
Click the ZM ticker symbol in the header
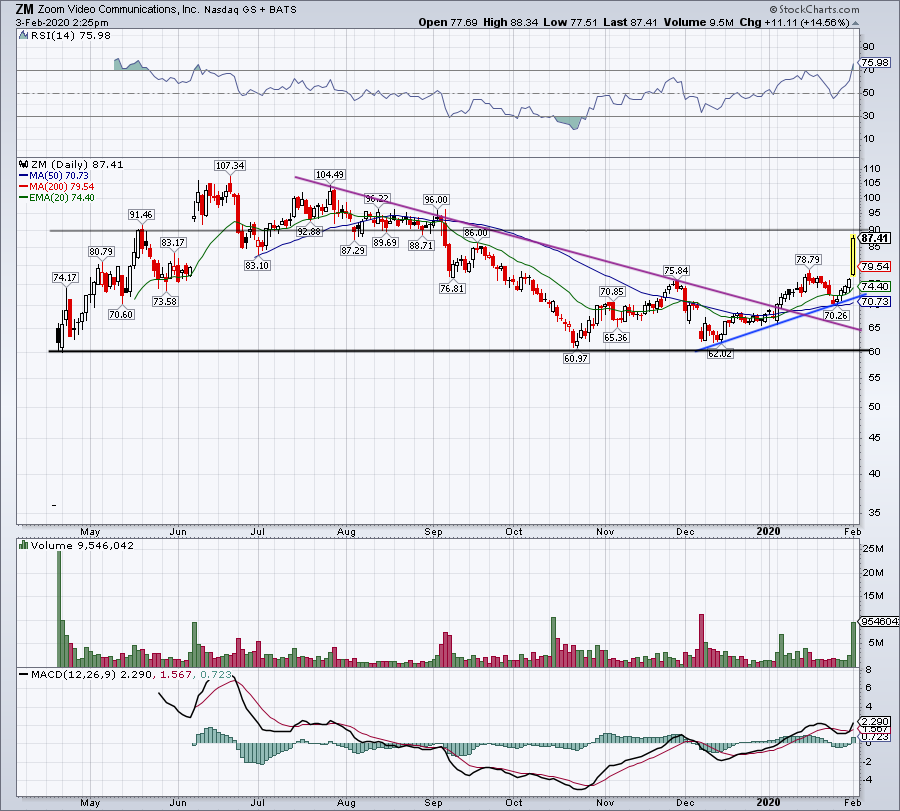tap(24, 9)
